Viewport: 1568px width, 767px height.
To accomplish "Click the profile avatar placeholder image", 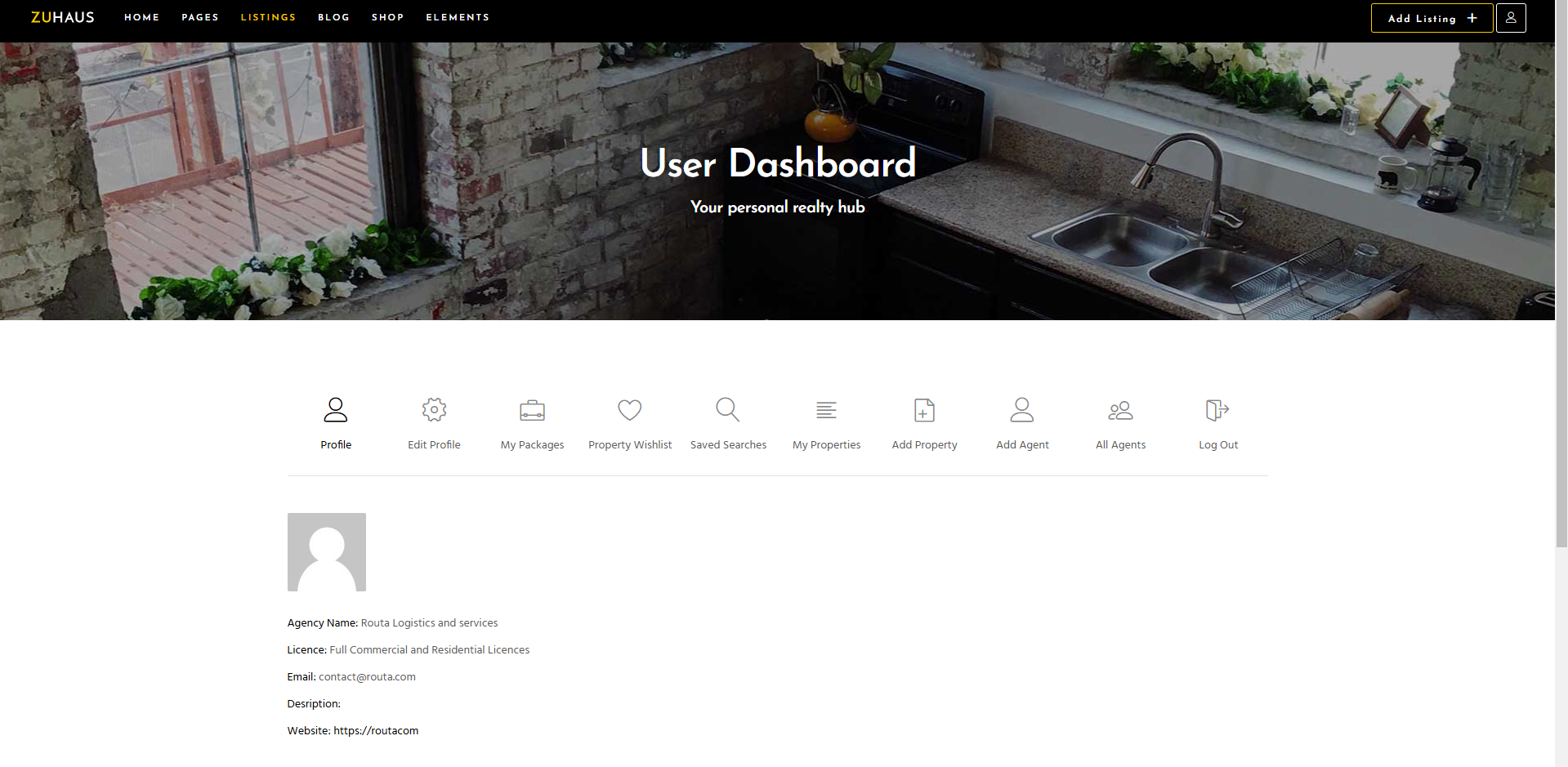I will click(x=327, y=552).
